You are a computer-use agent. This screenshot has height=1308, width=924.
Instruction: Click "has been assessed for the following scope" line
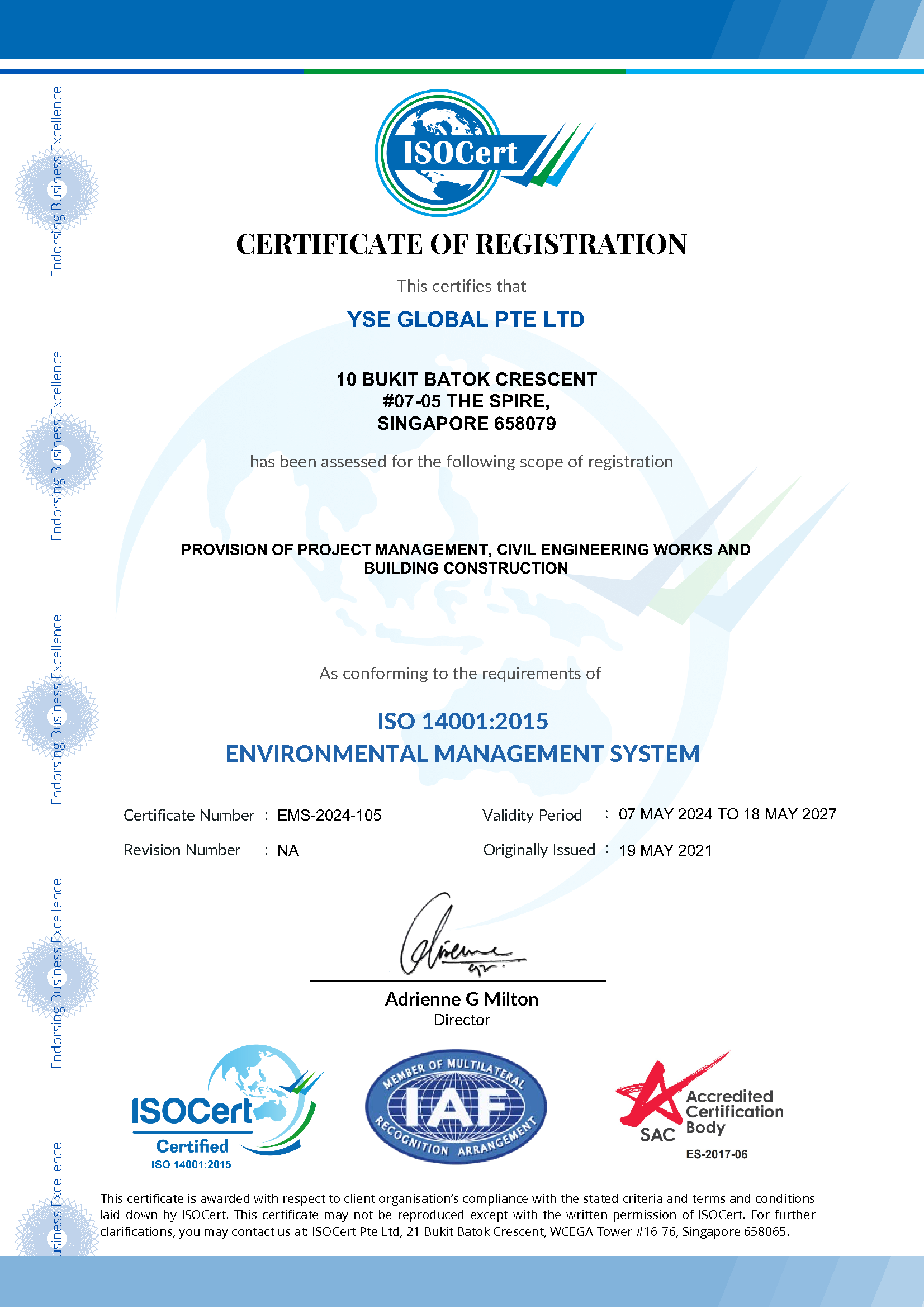coord(461,462)
